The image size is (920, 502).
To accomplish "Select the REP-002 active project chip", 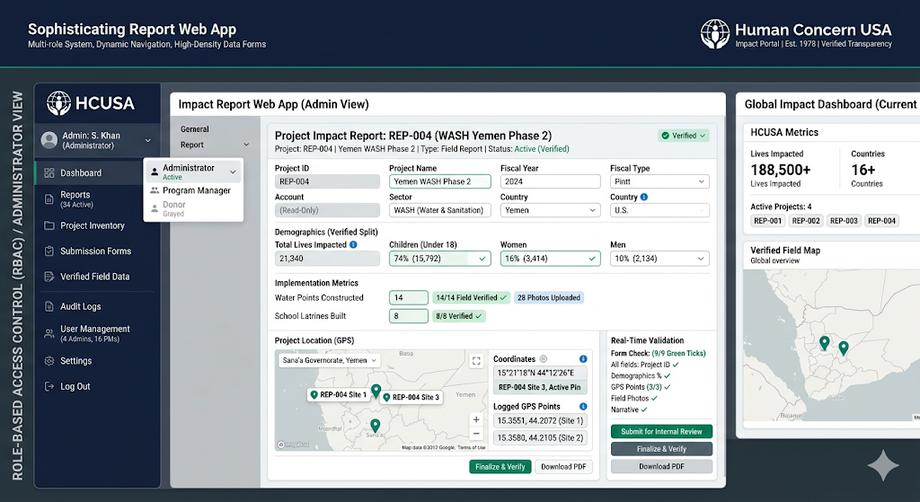I will [x=806, y=221].
